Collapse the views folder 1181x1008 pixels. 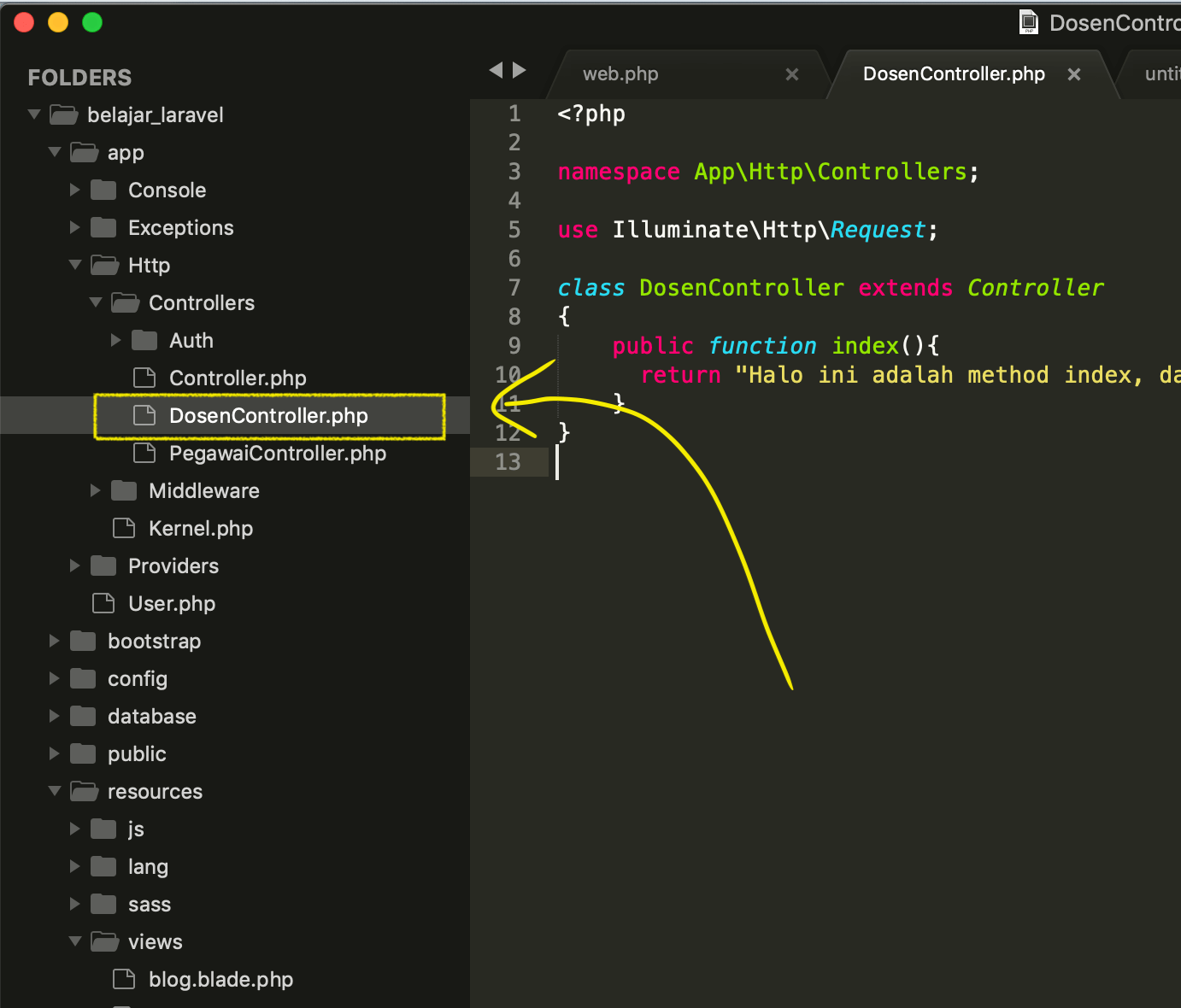(x=74, y=941)
